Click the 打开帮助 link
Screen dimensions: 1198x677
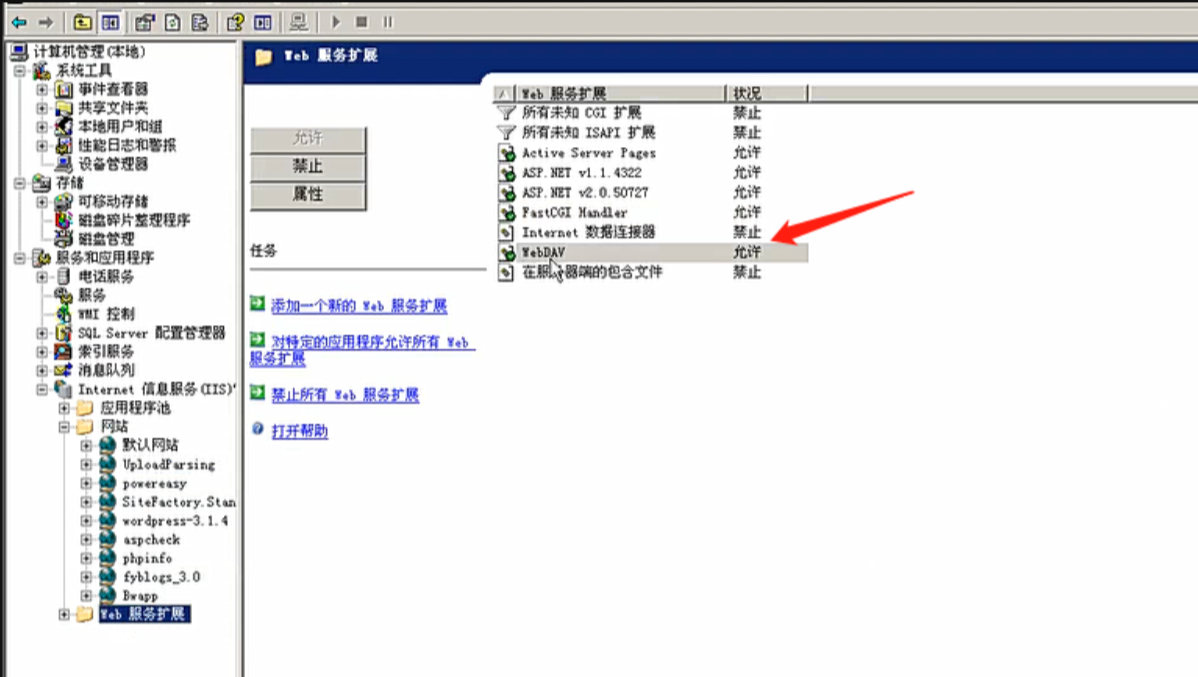click(x=300, y=431)
